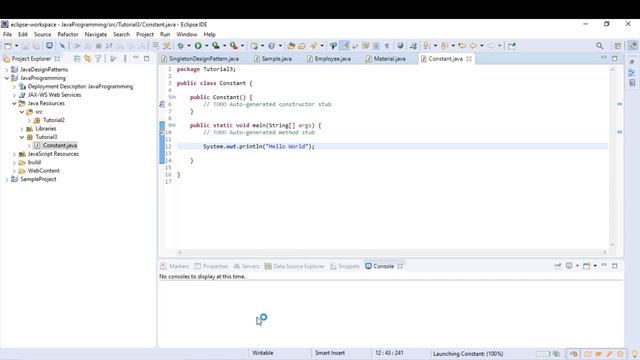The image size is (640, 360).
Task: Open the Web Browser globe icon
Action: tap(400, 46)
